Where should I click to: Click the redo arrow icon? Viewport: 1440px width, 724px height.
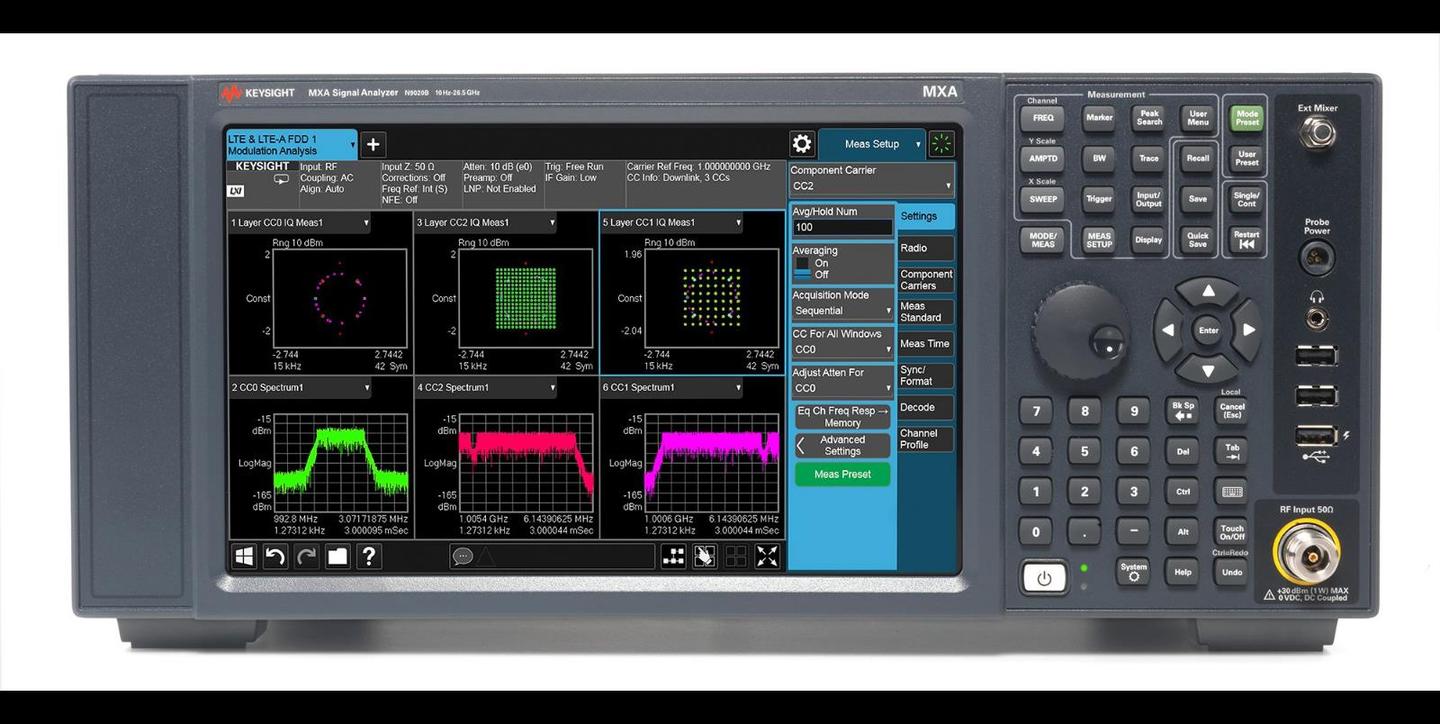point(306,557)
